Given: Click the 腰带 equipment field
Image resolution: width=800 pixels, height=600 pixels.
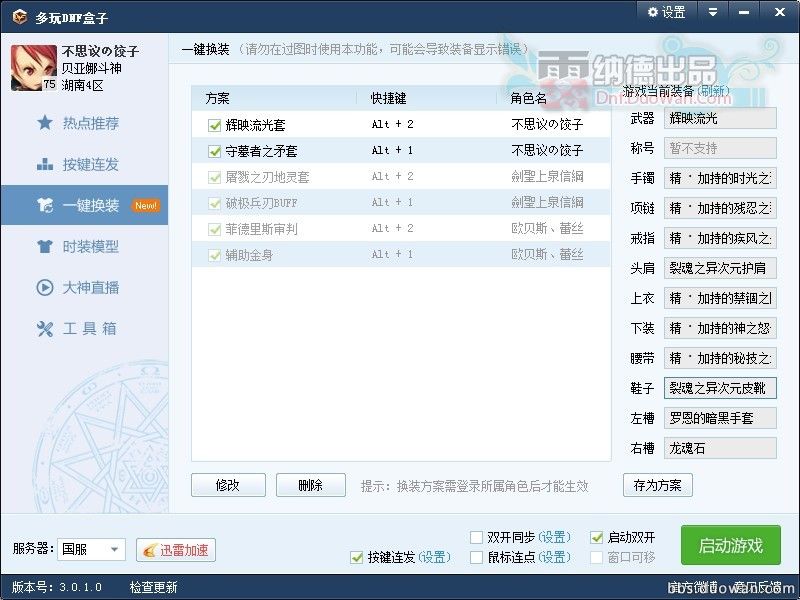Looking at the screenshot, I should point(720,358).
